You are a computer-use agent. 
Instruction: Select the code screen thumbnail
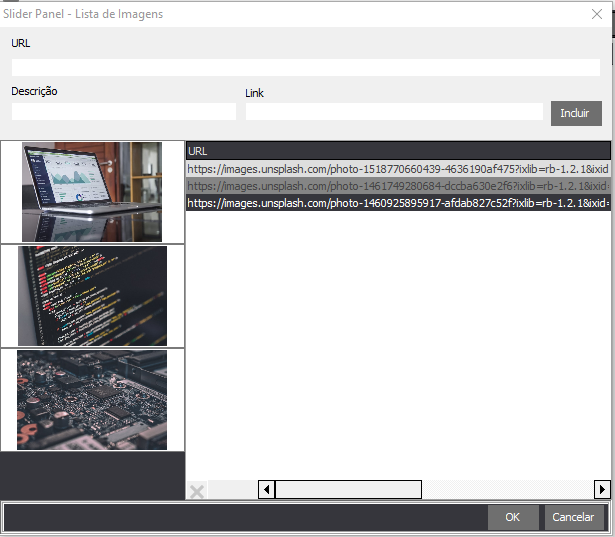pyautogui.click(x=92, y=296)
